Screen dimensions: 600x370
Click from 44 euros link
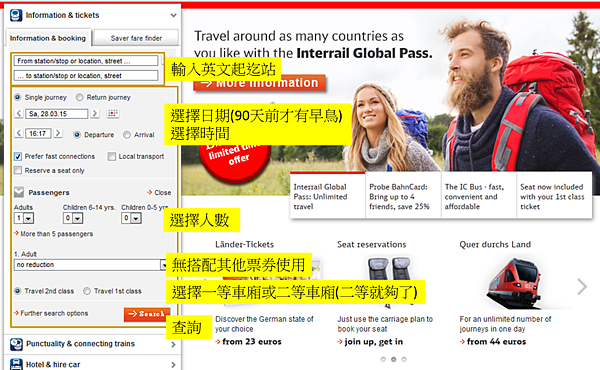(493, 342)
